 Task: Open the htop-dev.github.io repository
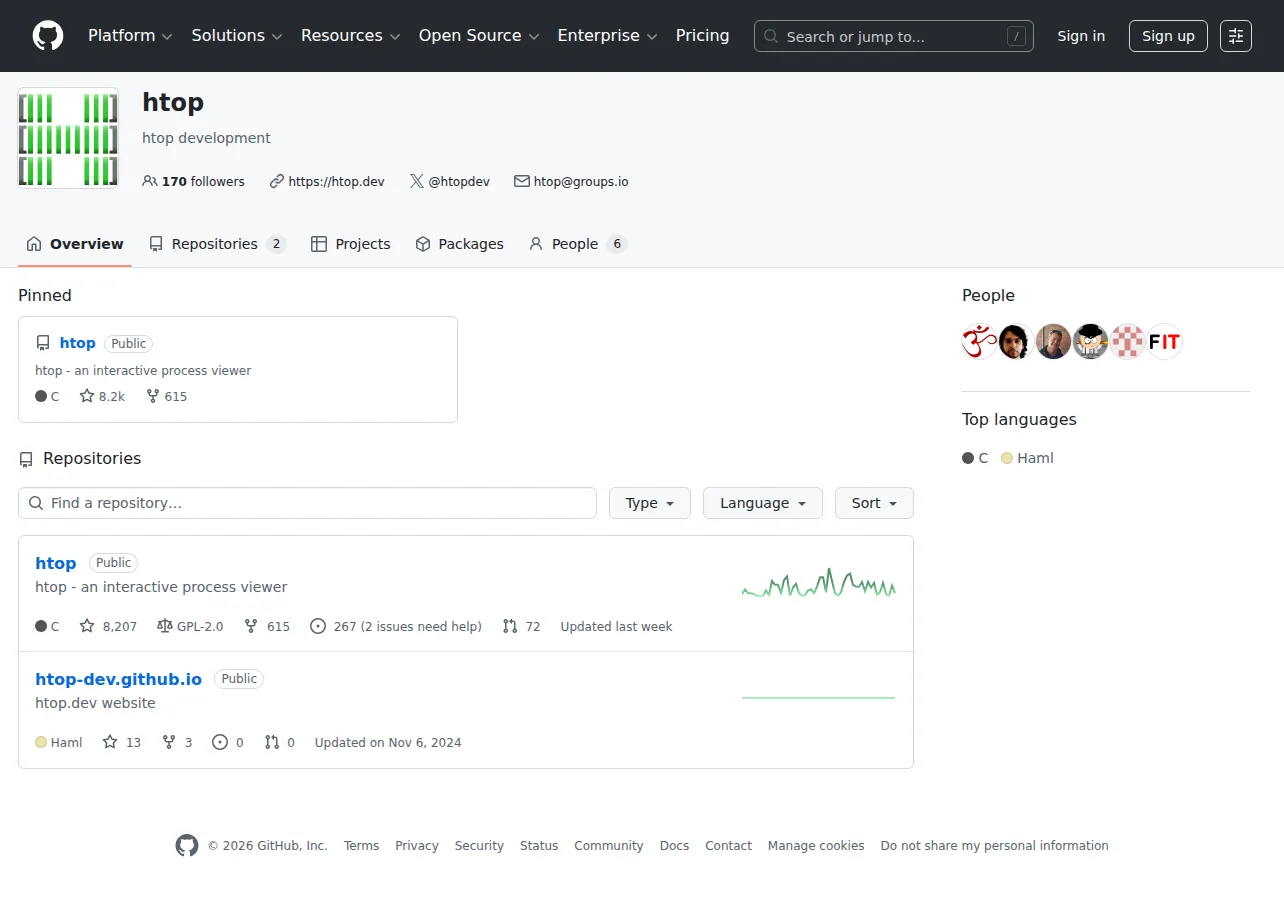pos(119,679)
